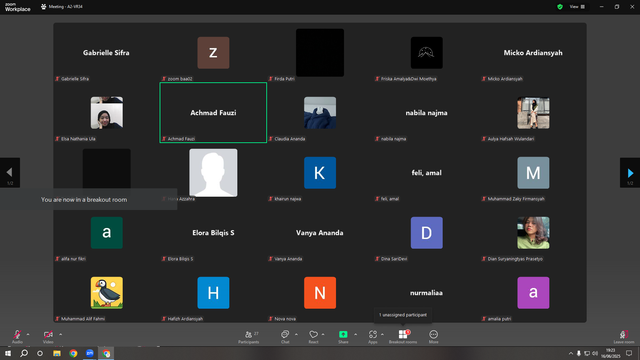Click the Micko Ardiansyah name tile

pyautogui.click(x=533, y=53)
